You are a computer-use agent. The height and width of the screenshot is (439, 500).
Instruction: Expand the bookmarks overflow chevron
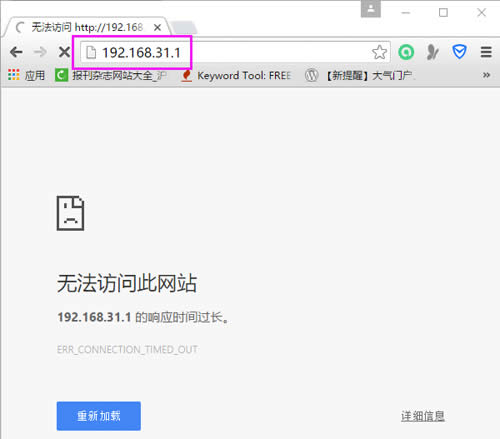(x=486, y=75)
